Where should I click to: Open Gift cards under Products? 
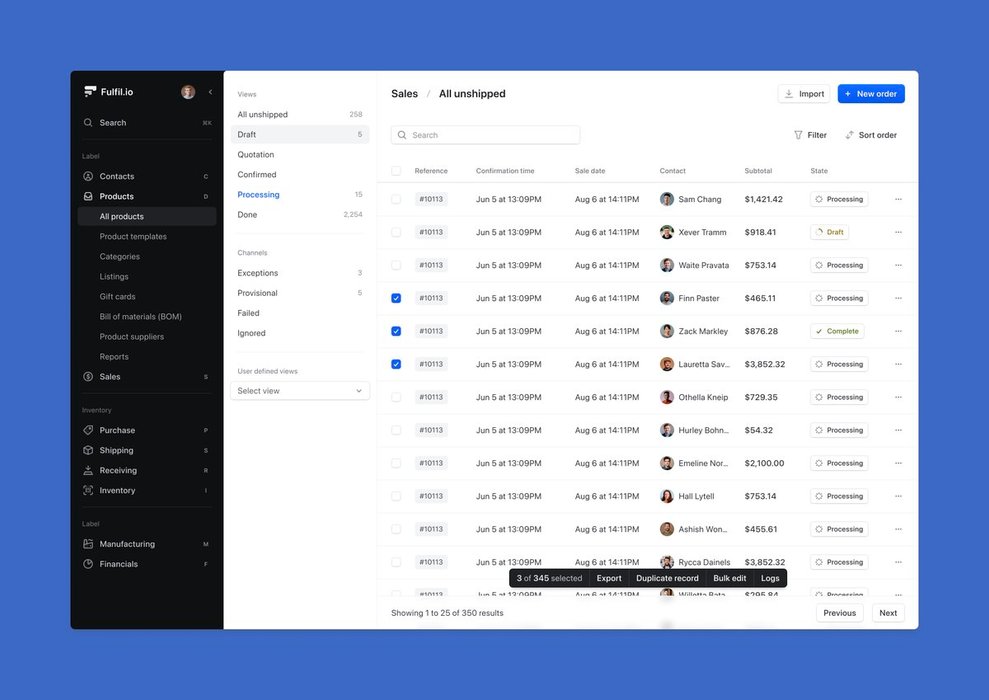point(117,297)
